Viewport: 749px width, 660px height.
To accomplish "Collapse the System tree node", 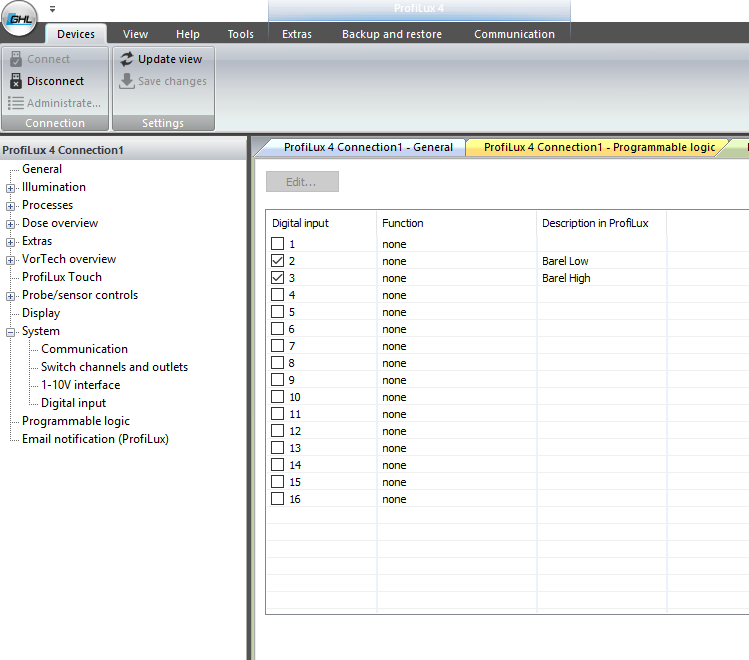I will [10, 332].
